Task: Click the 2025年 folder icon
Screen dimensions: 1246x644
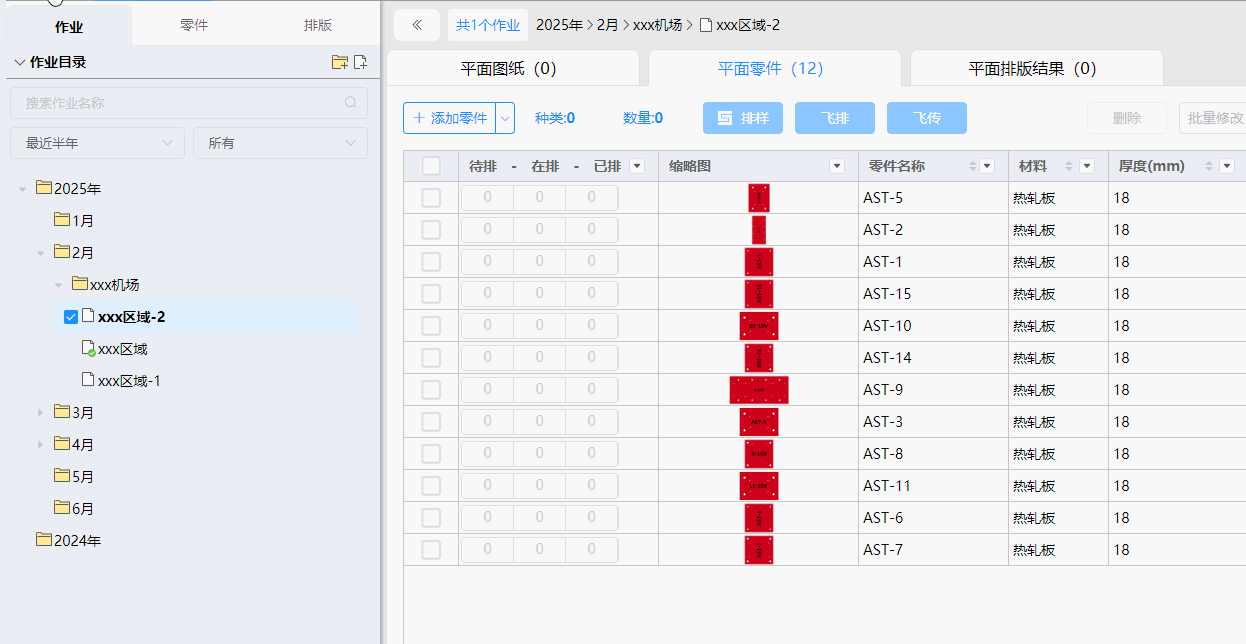Action: pyautogui.click(x=44, y=188)
